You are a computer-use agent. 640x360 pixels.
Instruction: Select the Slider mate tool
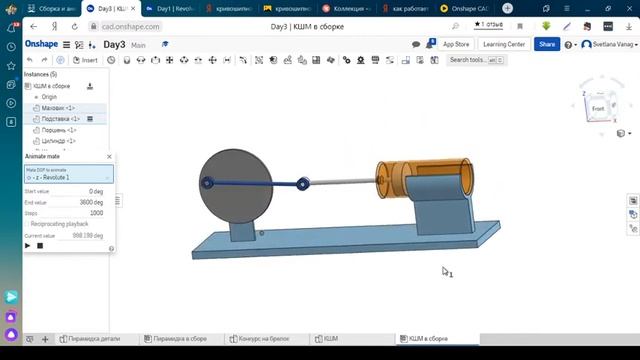[155, 60]
